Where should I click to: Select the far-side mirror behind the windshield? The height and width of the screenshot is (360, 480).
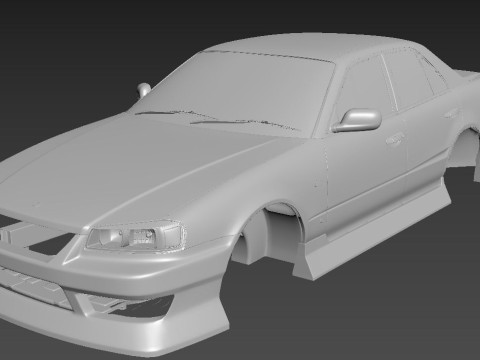[144, 89]
